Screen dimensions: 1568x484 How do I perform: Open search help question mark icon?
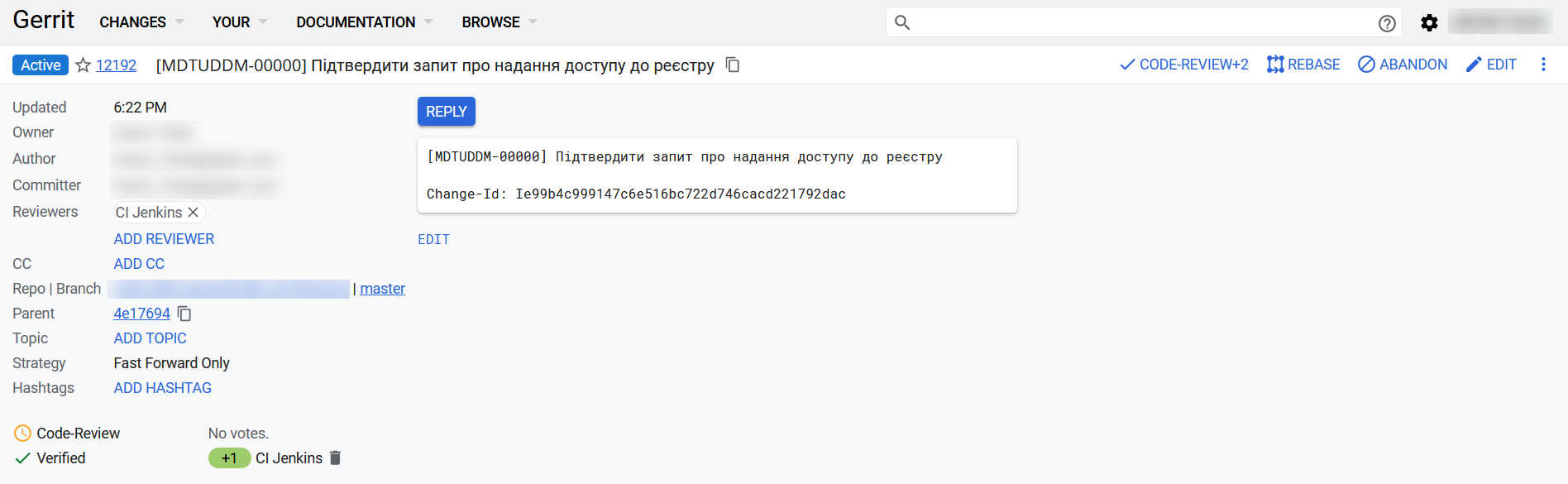1387,23
